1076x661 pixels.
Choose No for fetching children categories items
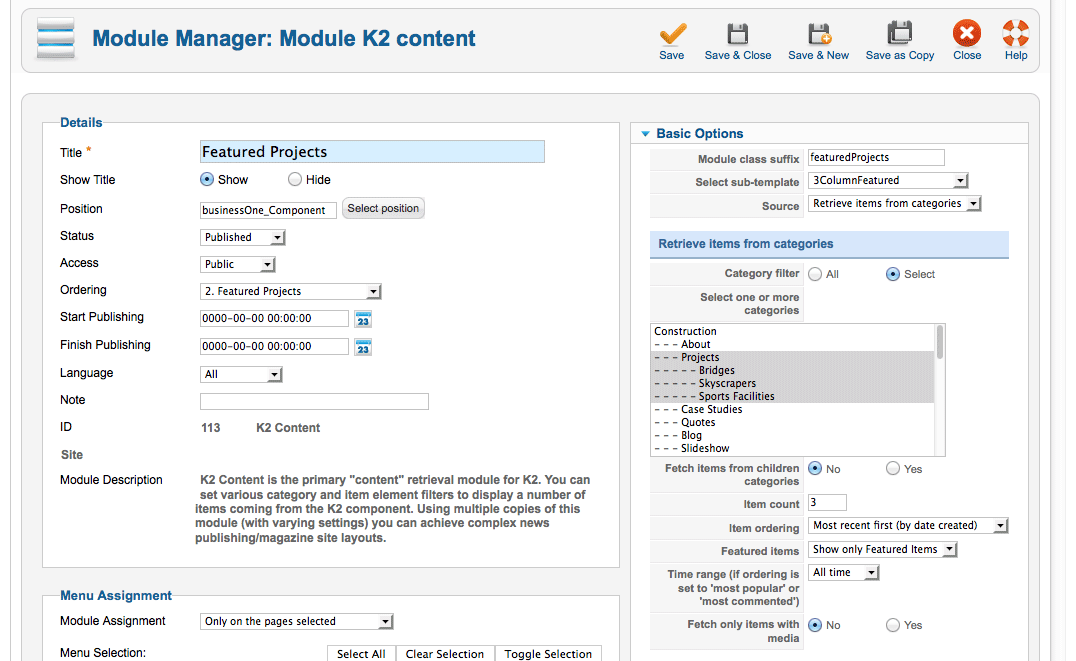click(x=815, y=468)
